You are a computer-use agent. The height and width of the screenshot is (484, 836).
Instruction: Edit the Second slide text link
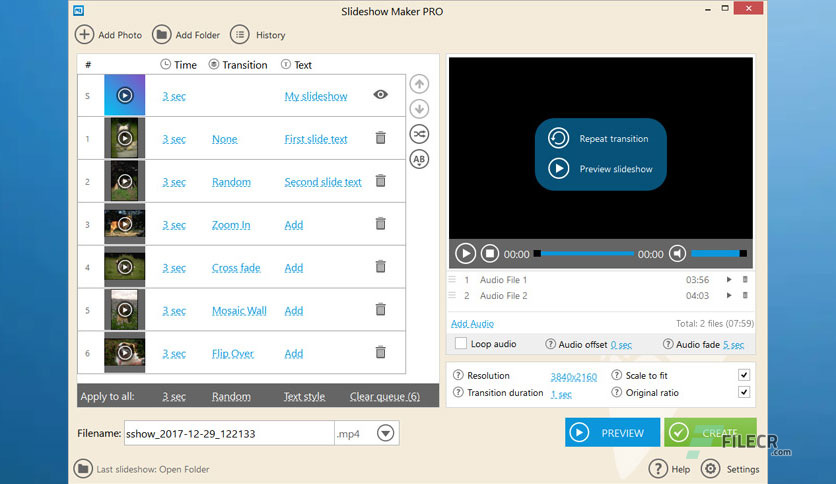point(323,182)
